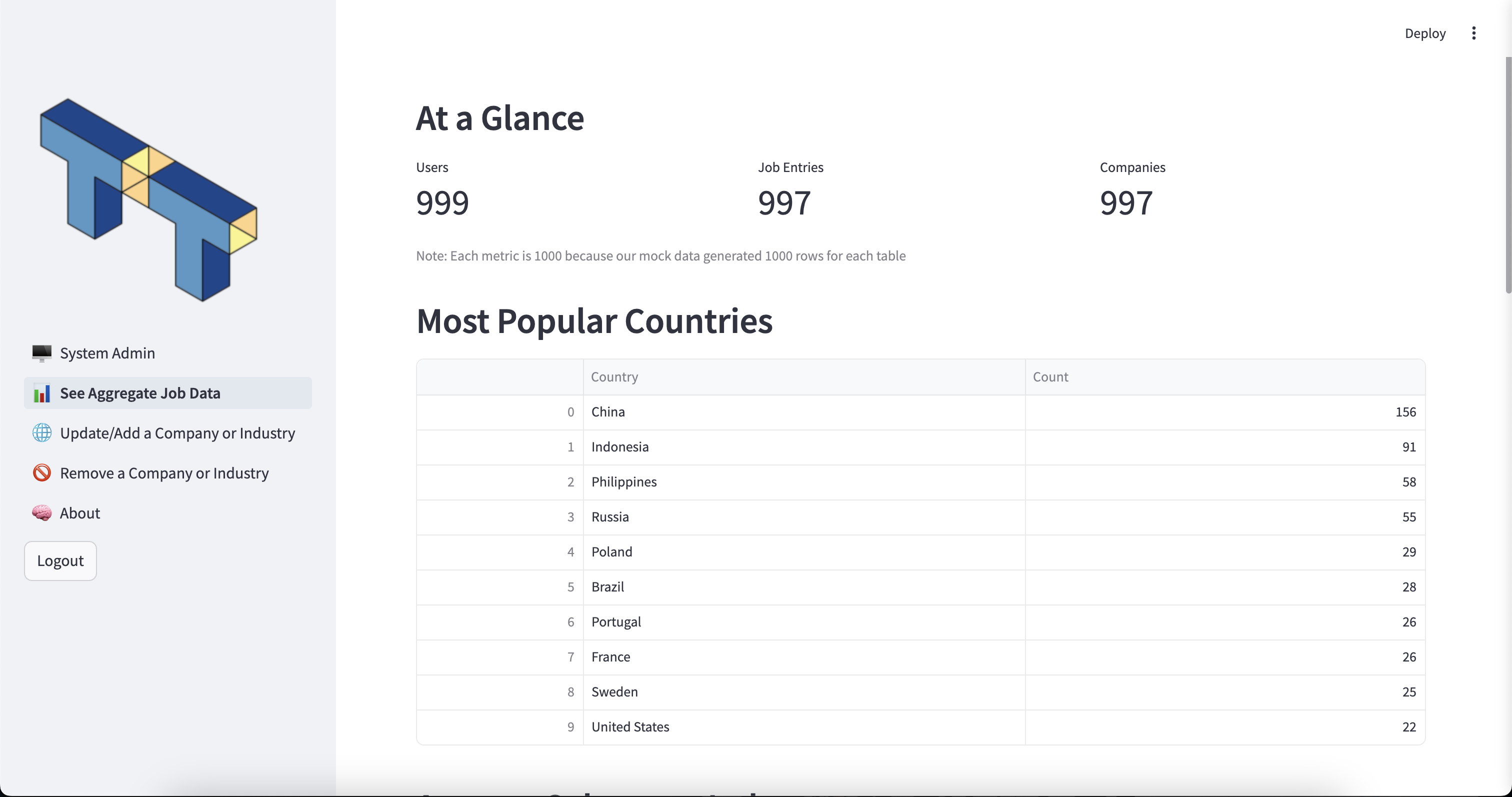Click the Users metric value 999
This screenshot has height=797, width=1512.
442,203
